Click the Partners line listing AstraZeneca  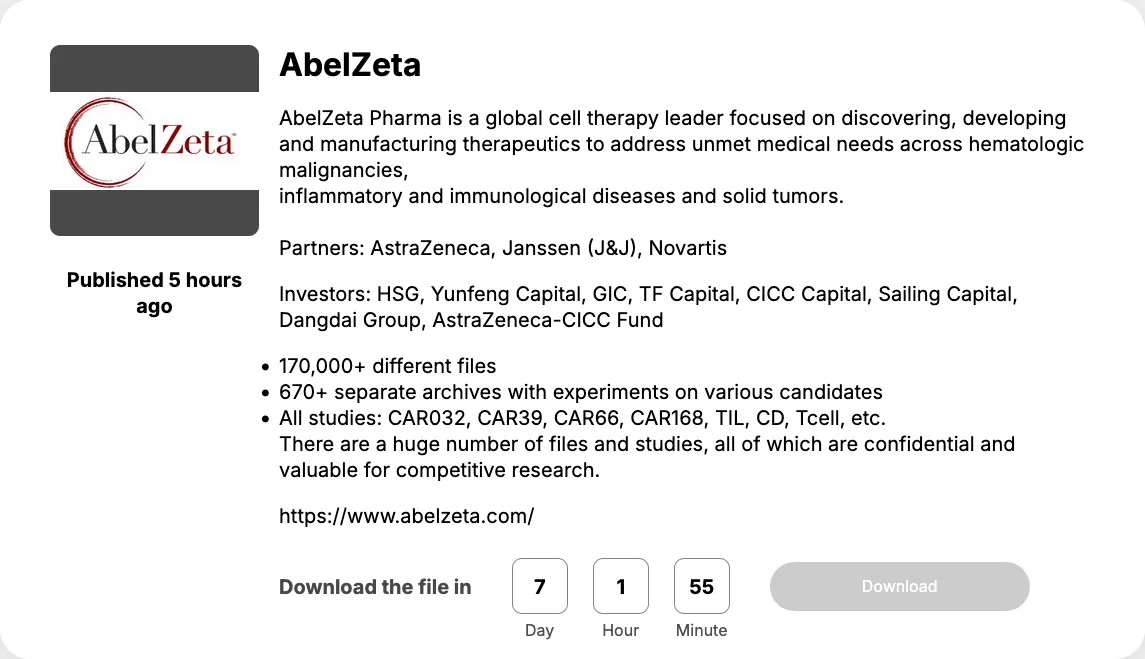[x=502, y=247]
